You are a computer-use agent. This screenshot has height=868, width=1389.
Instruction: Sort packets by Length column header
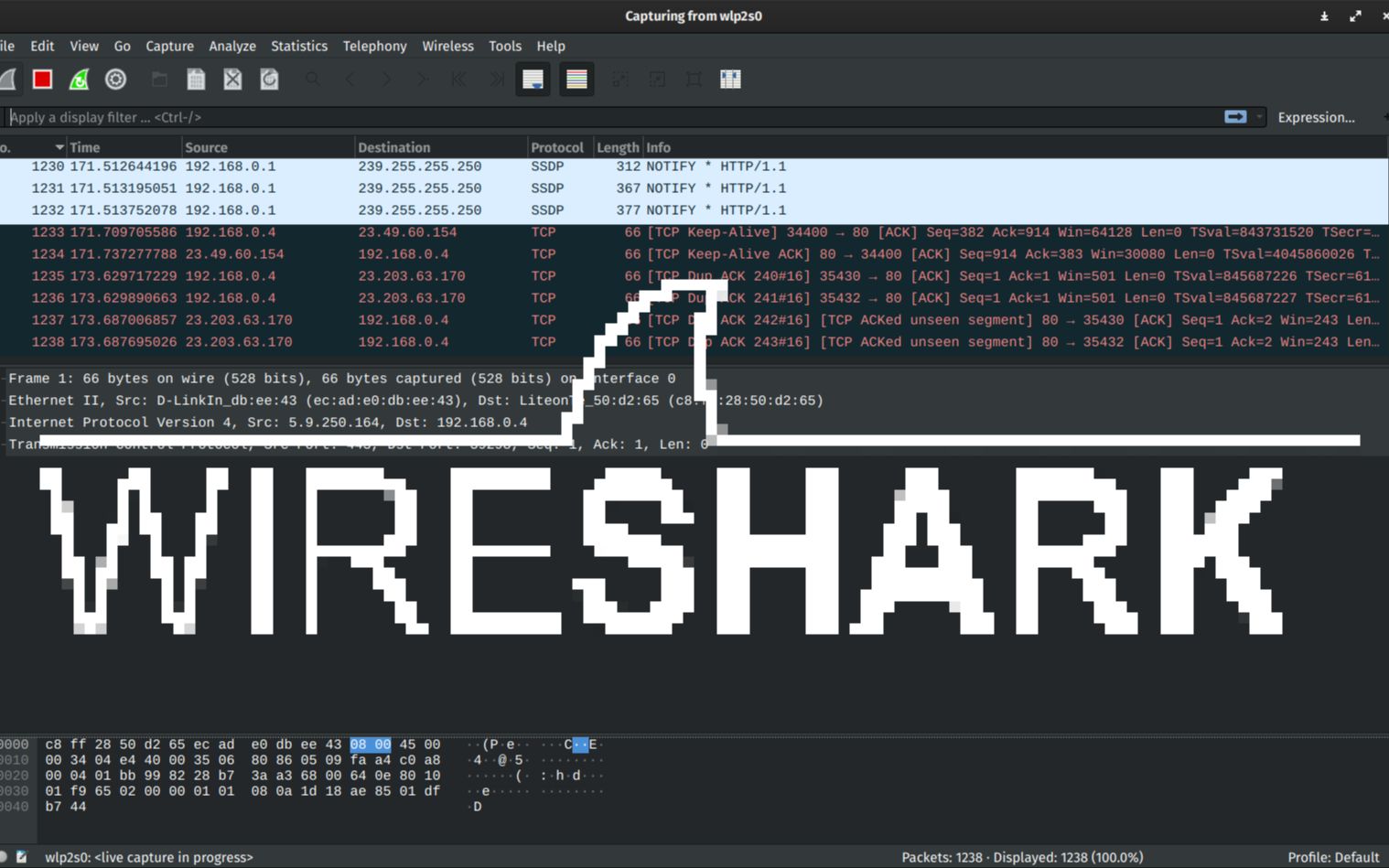618,147
